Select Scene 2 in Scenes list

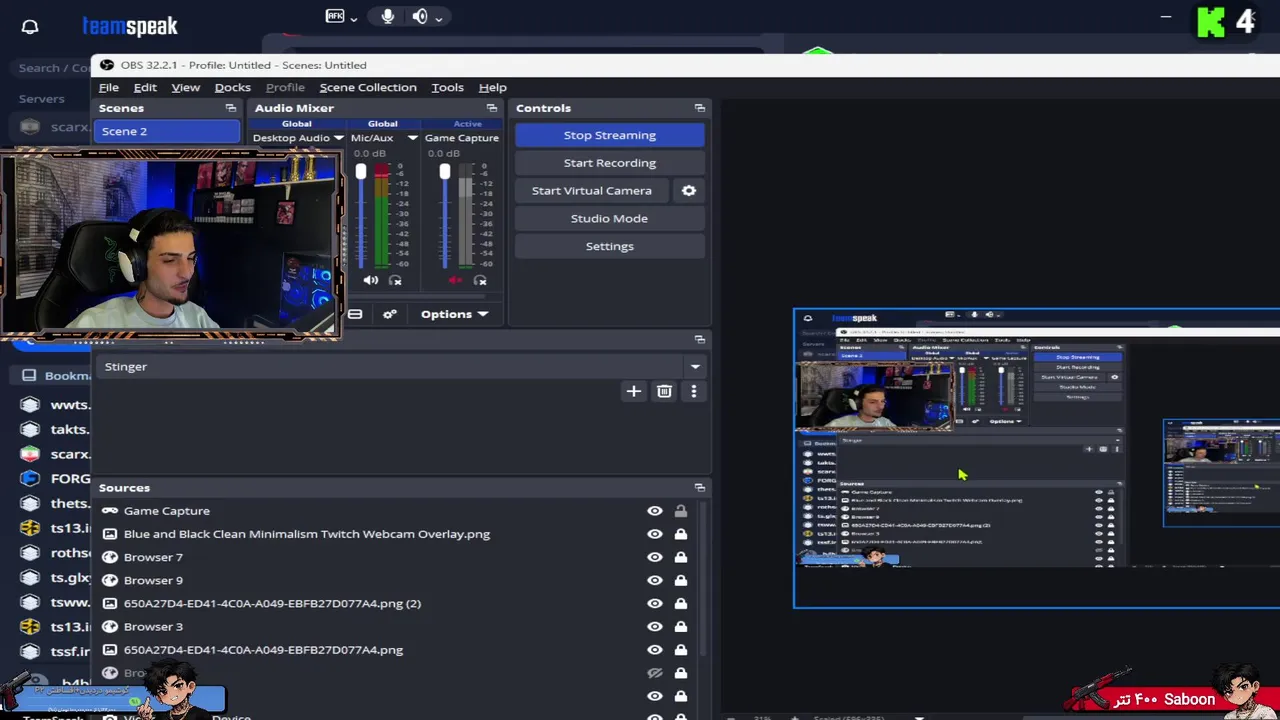pyautogui.click(x=168, y=131)
